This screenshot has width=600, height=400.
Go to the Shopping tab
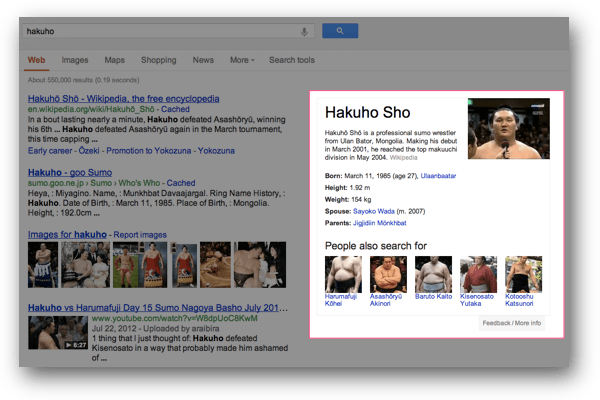click(x=158, y=60)
